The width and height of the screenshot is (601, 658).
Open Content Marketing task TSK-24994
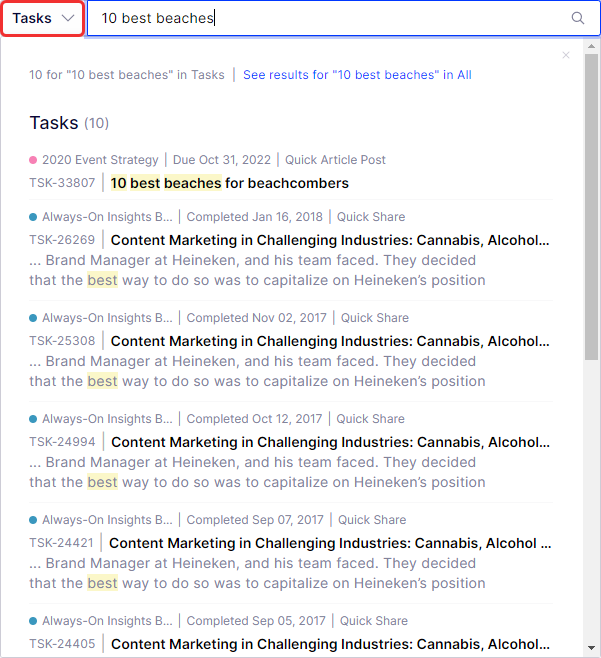(330, 442)
